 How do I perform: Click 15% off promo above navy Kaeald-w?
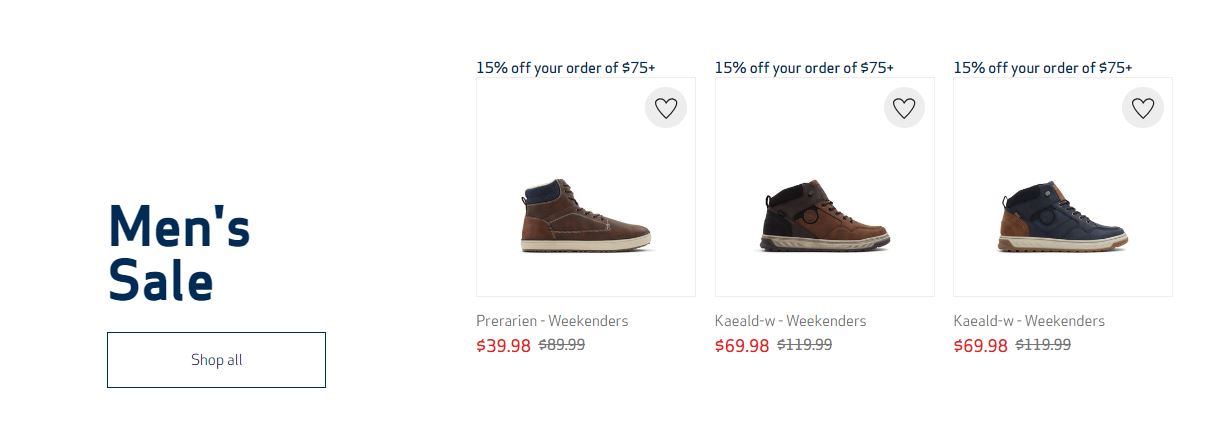coord(1042,68)
